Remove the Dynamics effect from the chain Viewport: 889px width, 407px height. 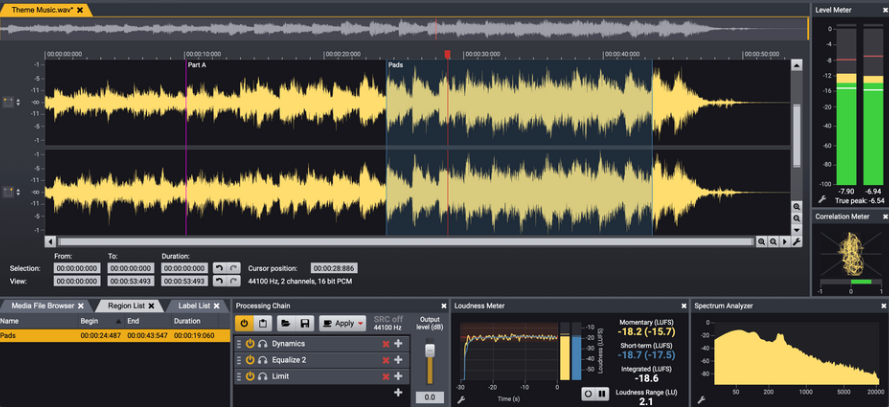point(385,344)
